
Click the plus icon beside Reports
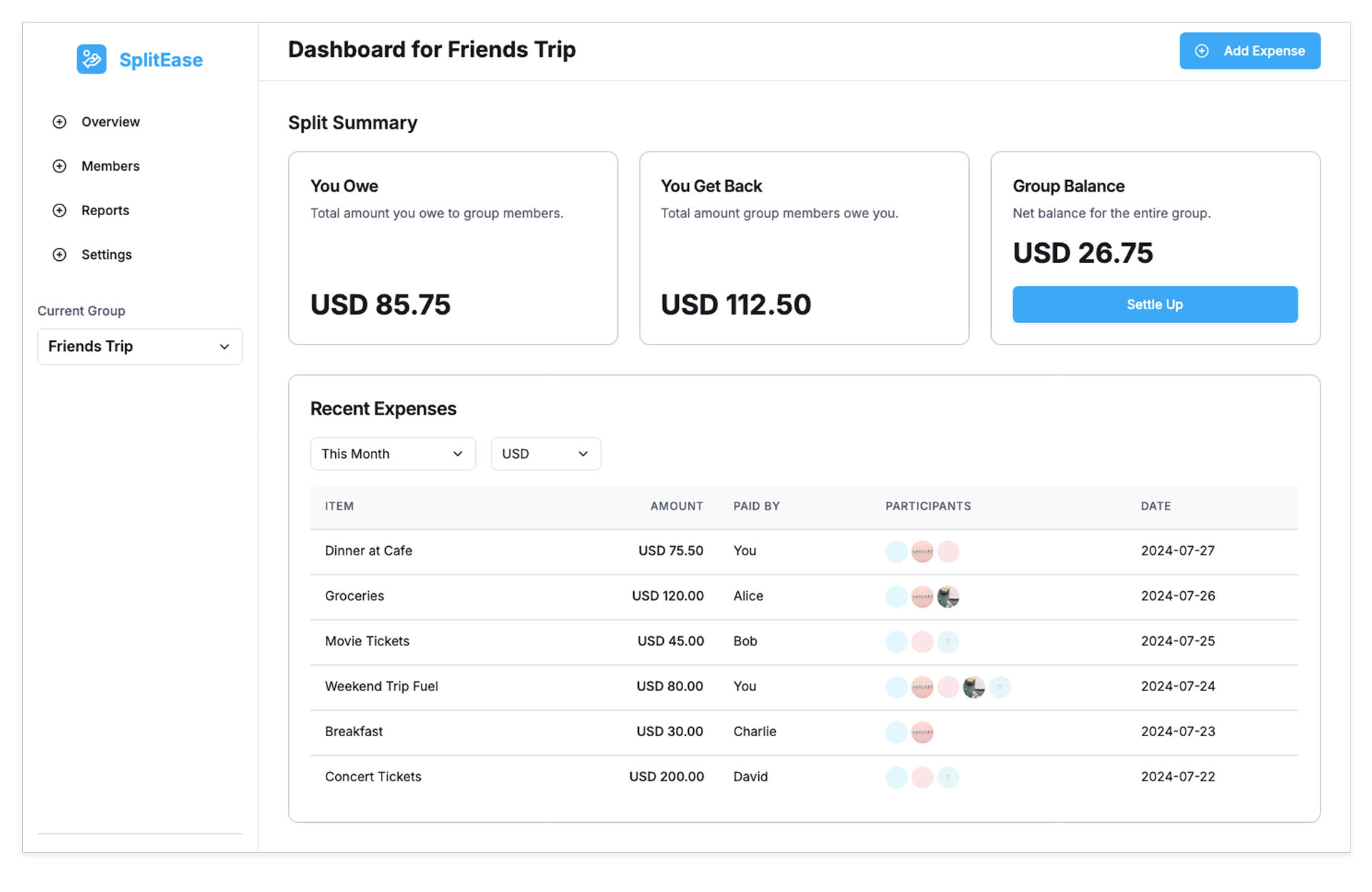tap(59, 210)
